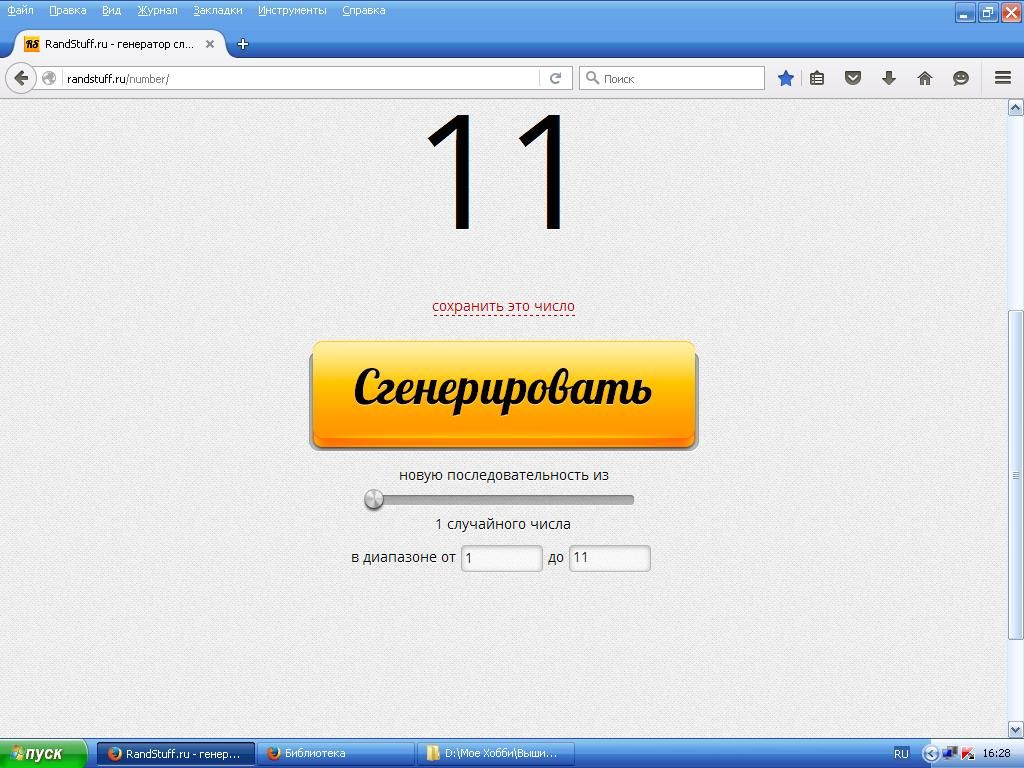This screenshot has width=1024, height=768.
Task: Open the hamburger menu button
Action: point(1002,78)
